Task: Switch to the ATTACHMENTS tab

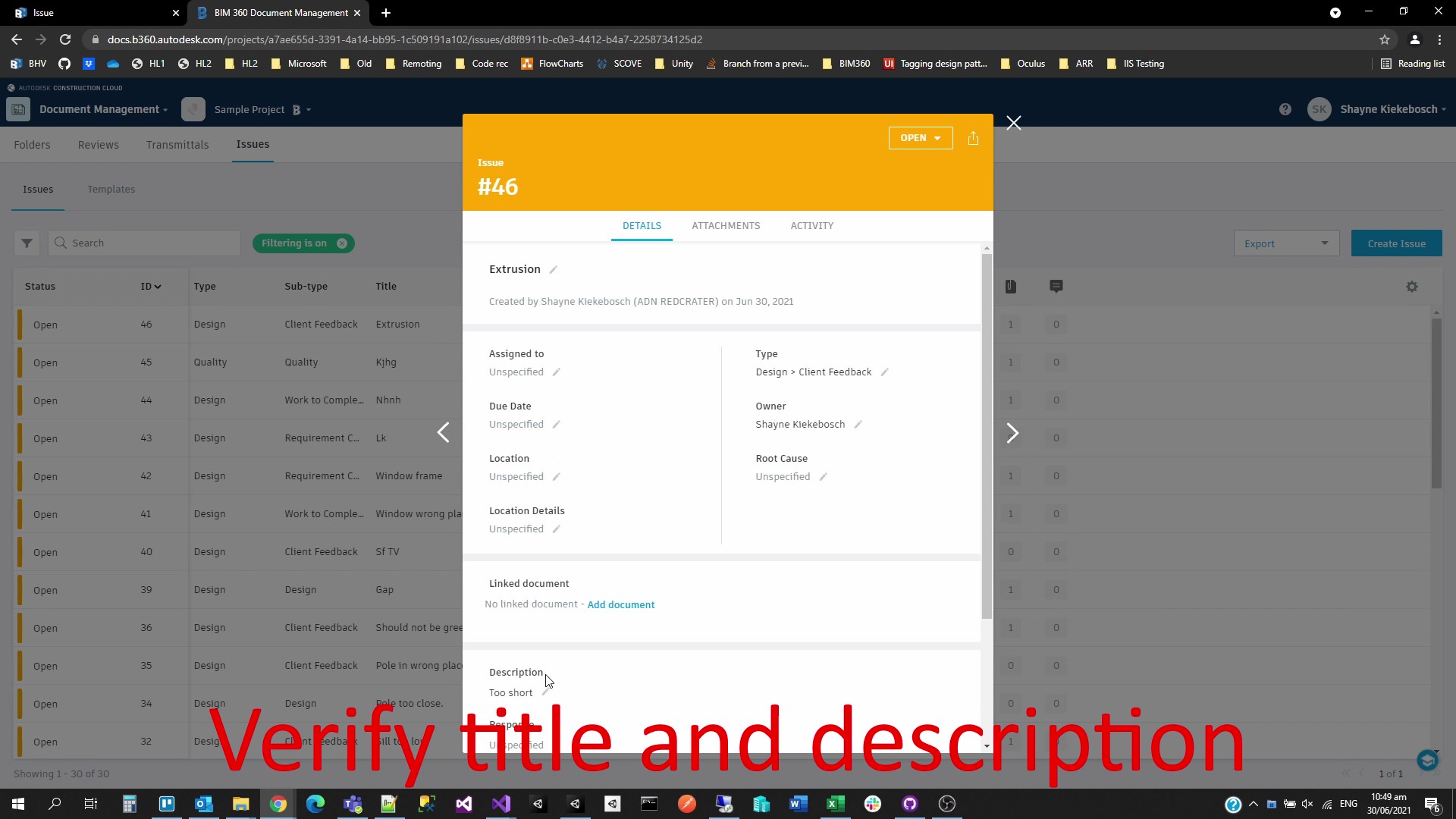Action: [725, 226]
